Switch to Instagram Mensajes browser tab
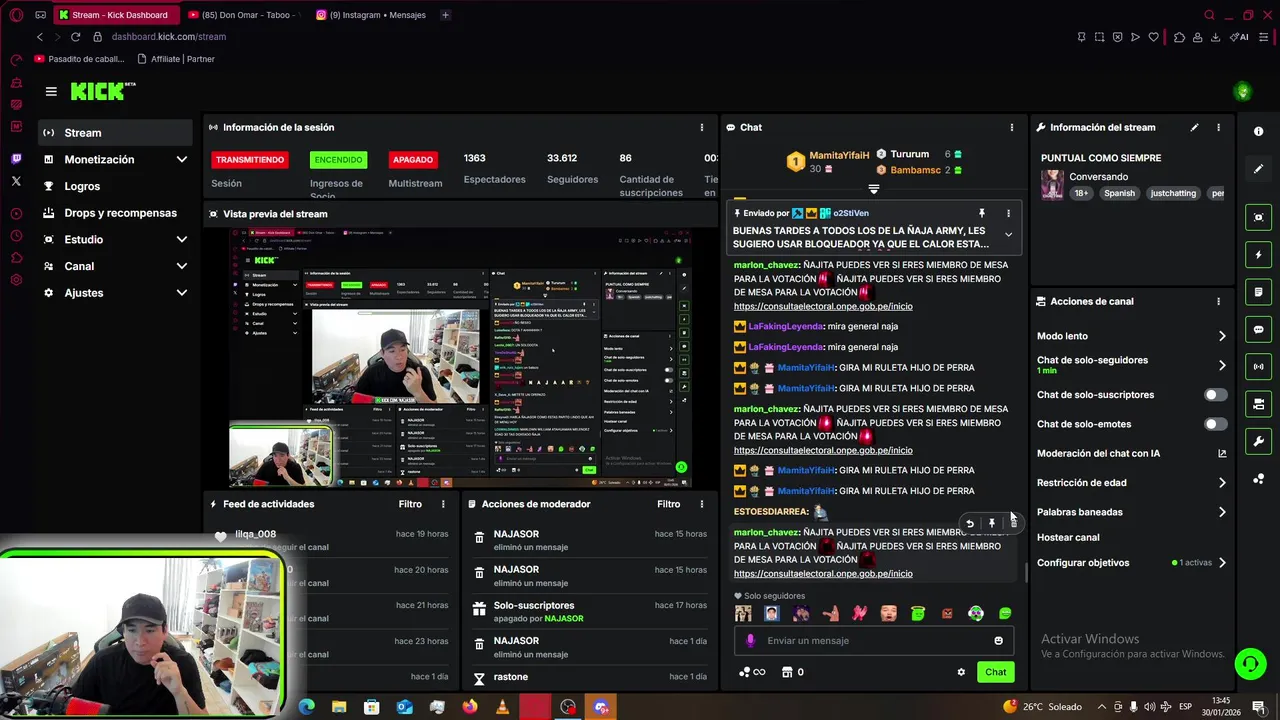 point(370,15)
